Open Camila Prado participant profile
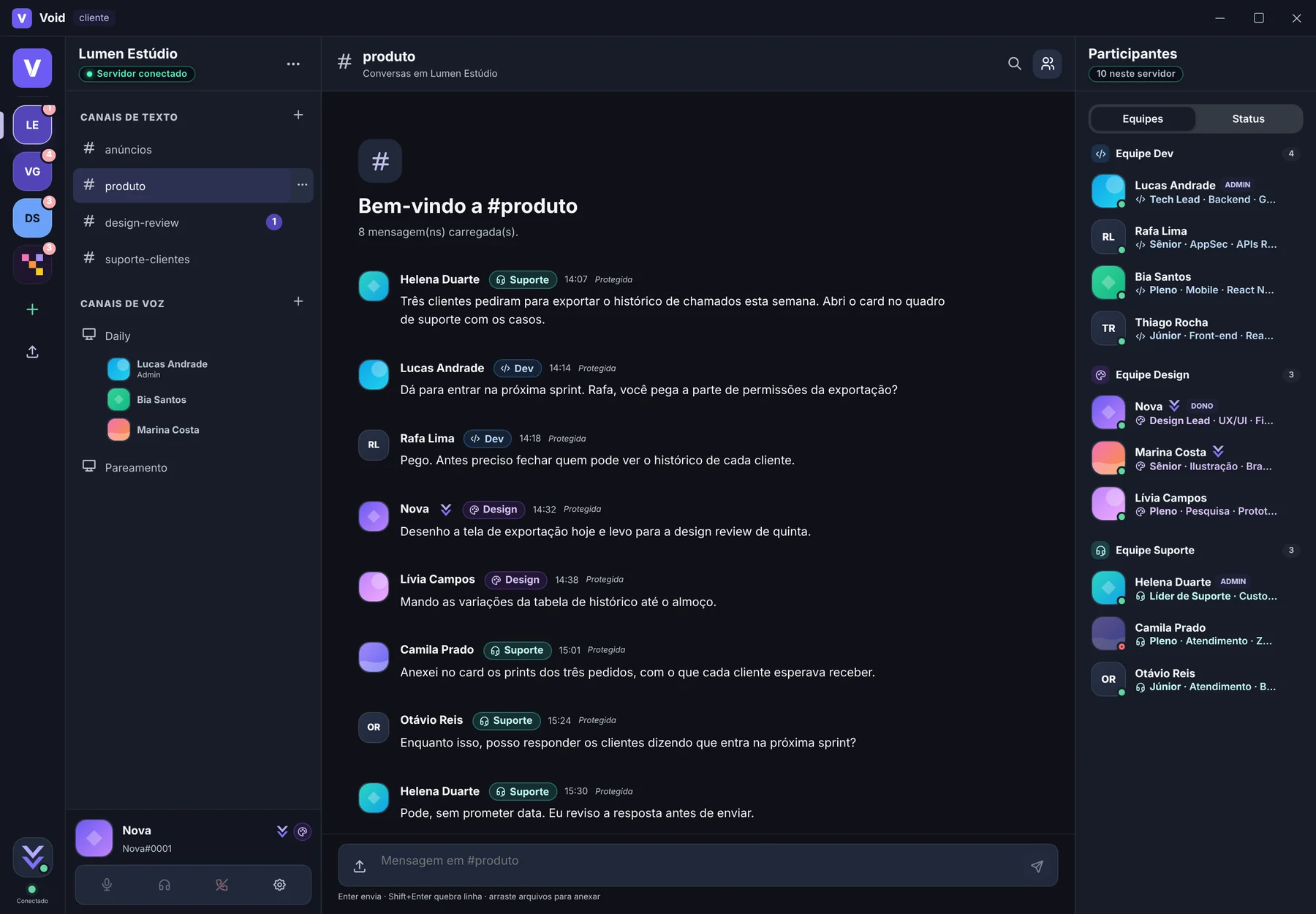The image size is (1316, 914). (1195, 634)
